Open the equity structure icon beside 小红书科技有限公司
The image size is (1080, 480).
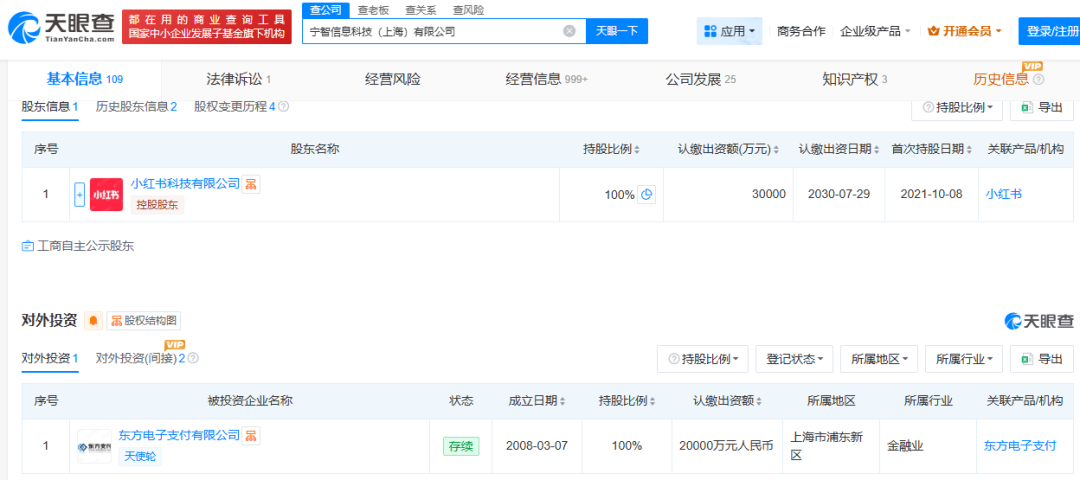click(x=252, y=184)
